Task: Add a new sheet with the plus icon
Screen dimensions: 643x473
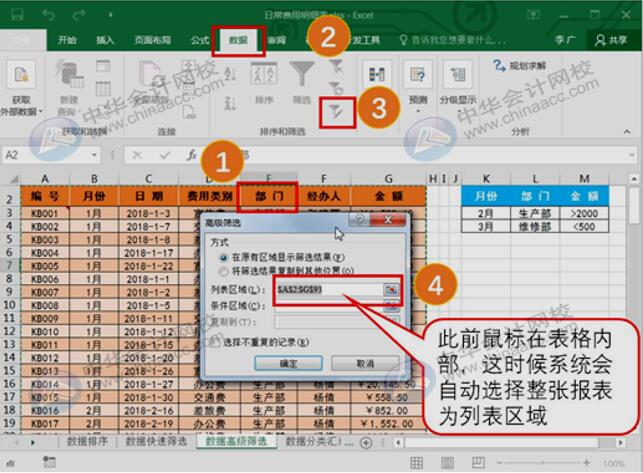Action: [366, 443]
